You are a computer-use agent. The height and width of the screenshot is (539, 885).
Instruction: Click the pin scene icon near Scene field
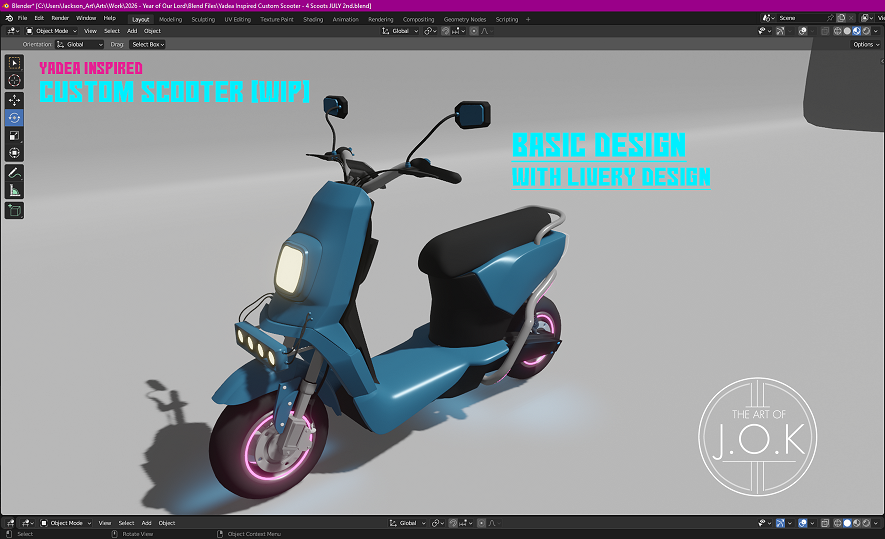[x=830, y=18]
